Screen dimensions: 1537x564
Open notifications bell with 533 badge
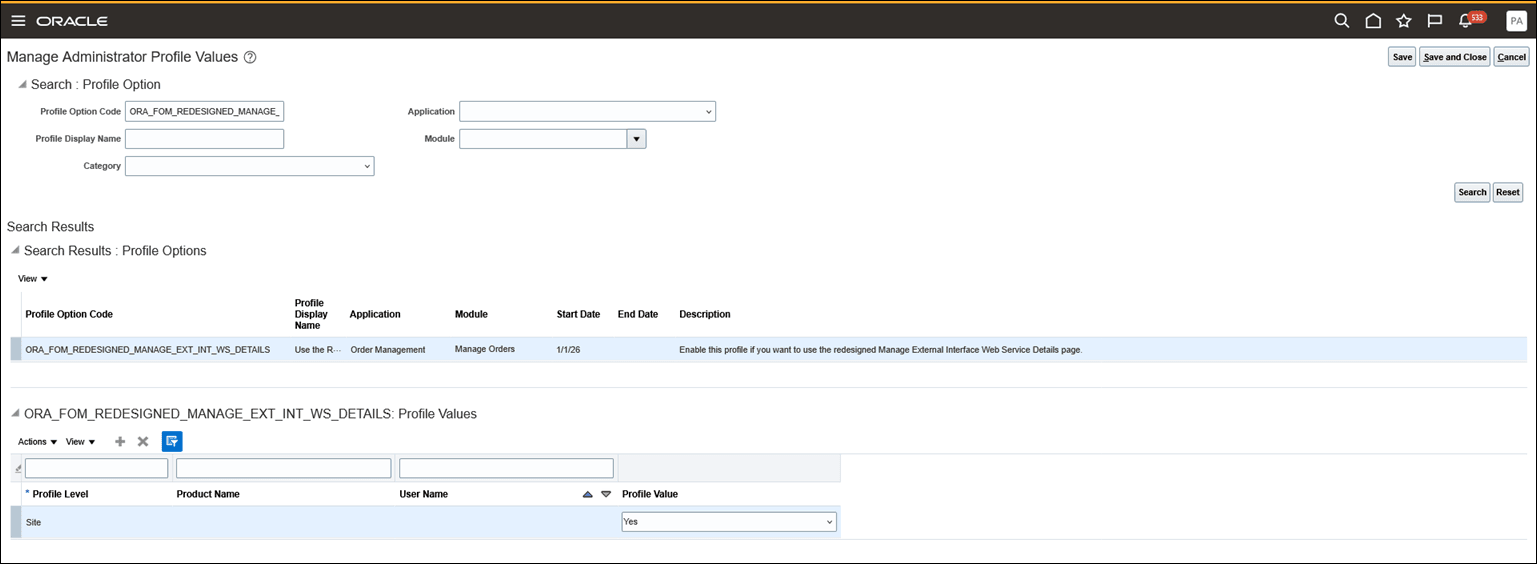pyautogui.click(x=1470, y=20)
